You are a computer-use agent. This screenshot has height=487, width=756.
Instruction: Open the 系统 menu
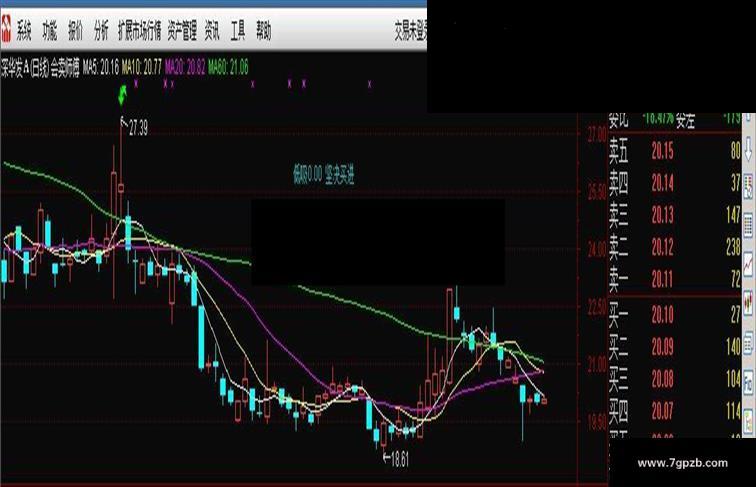pos(24,31)
